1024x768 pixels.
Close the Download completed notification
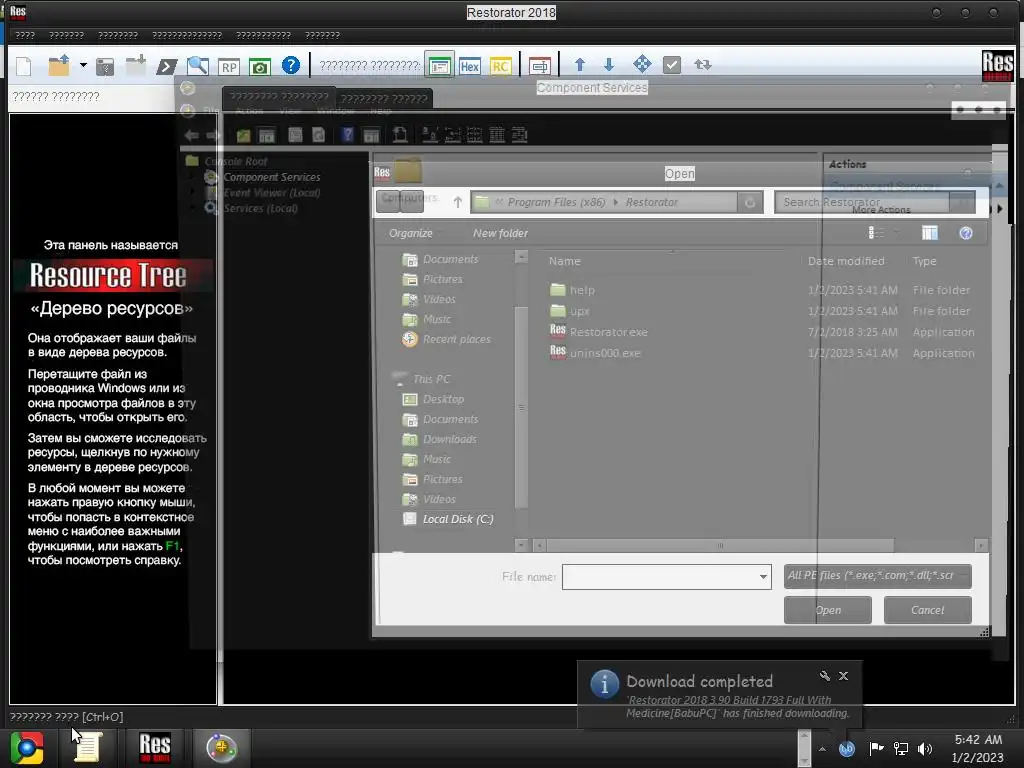843,676
